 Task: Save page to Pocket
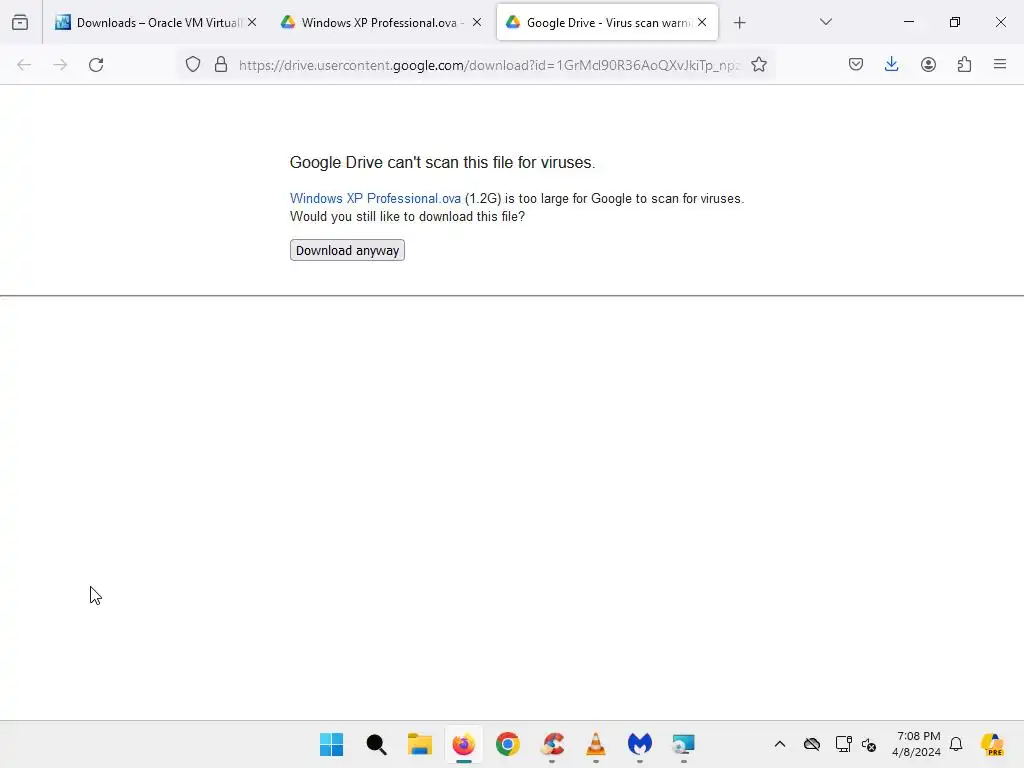point(856,64)
